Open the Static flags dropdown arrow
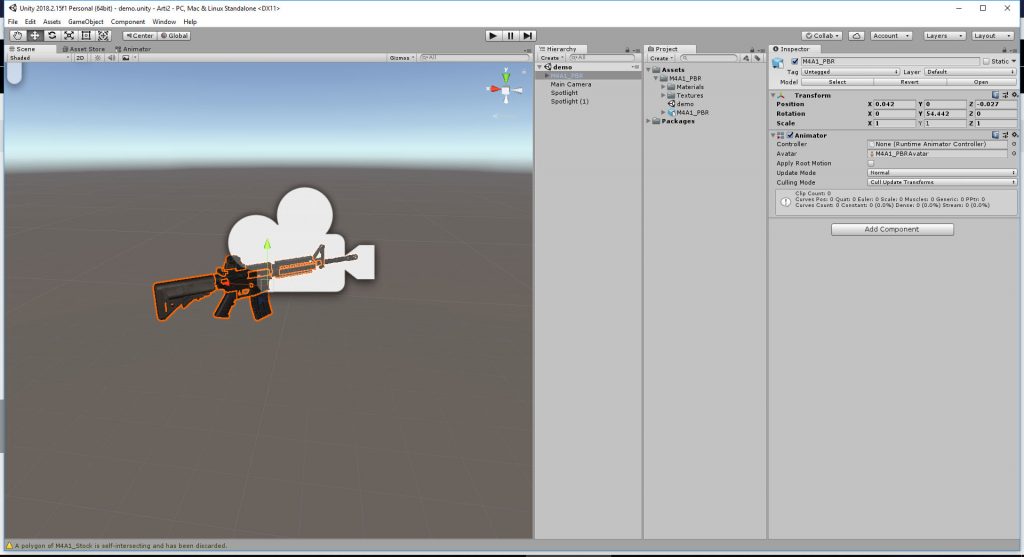The image size is (1024, 557). click(x=1014, y=61)
